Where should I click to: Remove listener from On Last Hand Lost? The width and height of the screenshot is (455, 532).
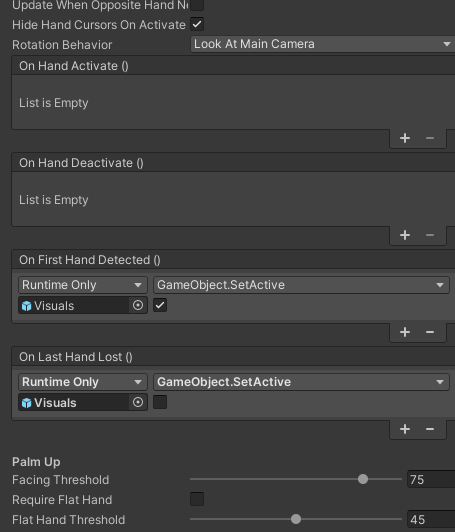point(430,429)
